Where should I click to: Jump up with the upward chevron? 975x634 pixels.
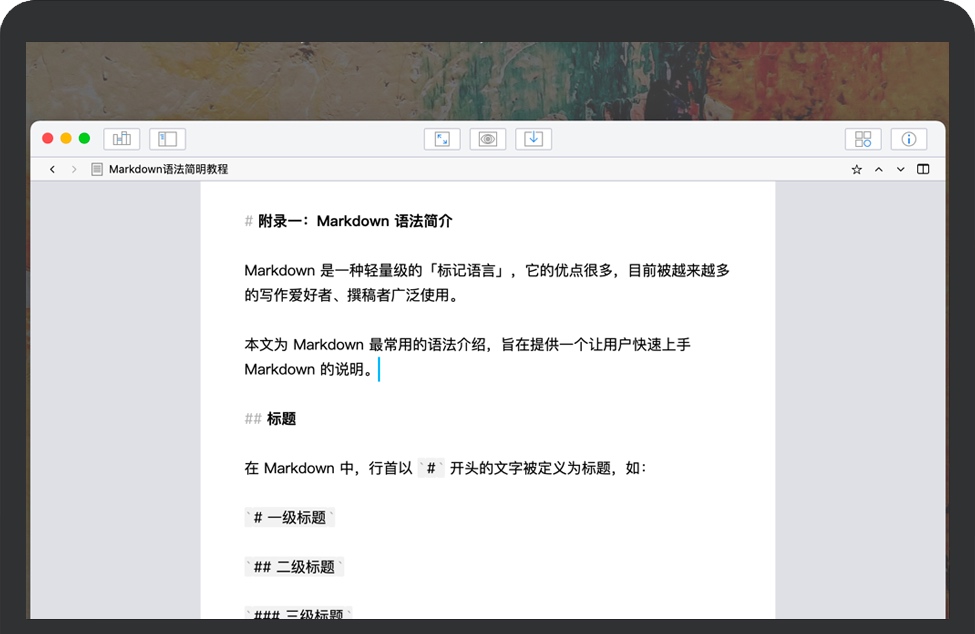879,170
